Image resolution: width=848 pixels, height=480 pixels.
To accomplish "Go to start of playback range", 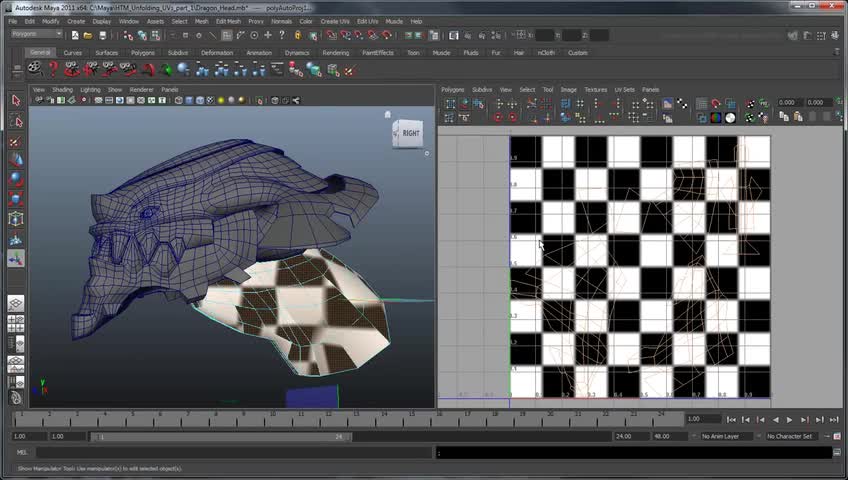I will tap(731, 419).
